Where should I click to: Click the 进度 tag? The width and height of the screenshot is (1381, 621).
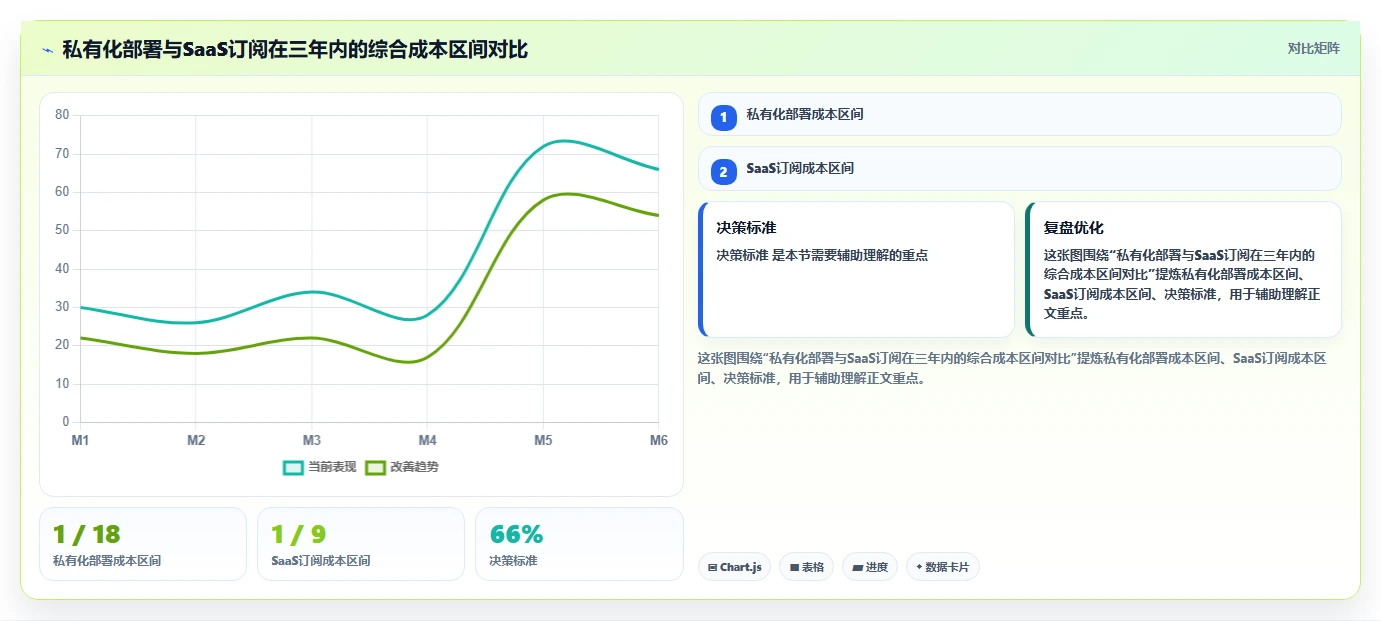pyautogui.click(x=870, y=567)
